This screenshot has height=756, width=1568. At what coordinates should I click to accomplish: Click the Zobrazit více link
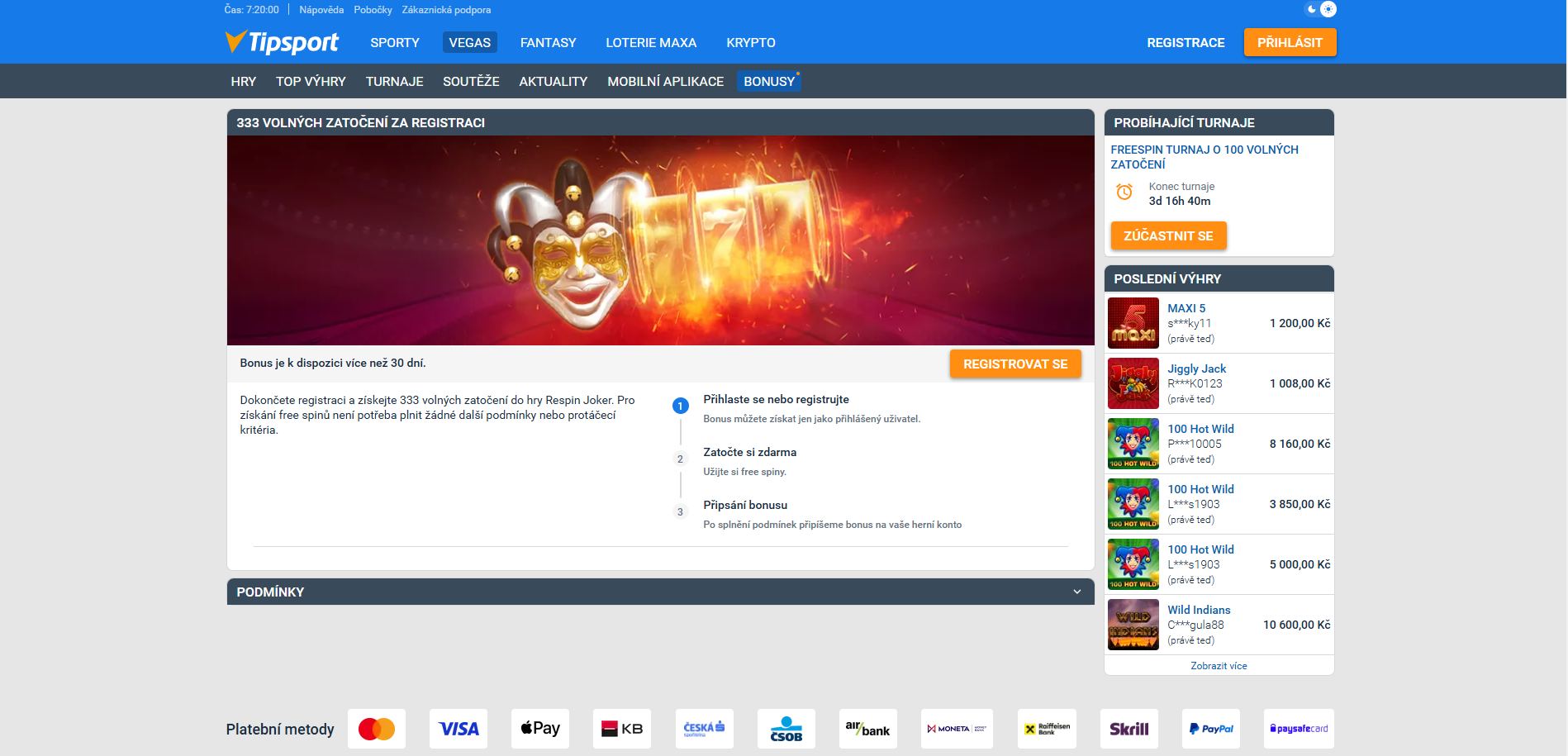[1219, 665]
